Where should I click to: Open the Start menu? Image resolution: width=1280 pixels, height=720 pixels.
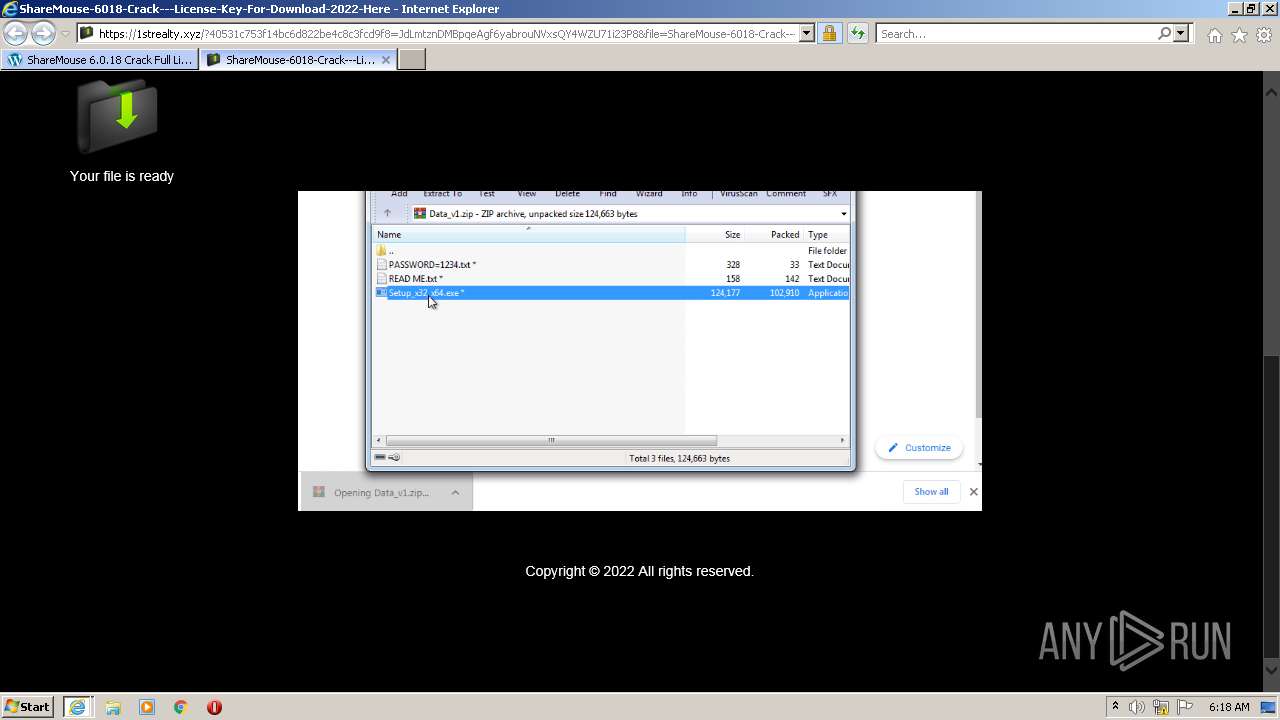[27, 707]
